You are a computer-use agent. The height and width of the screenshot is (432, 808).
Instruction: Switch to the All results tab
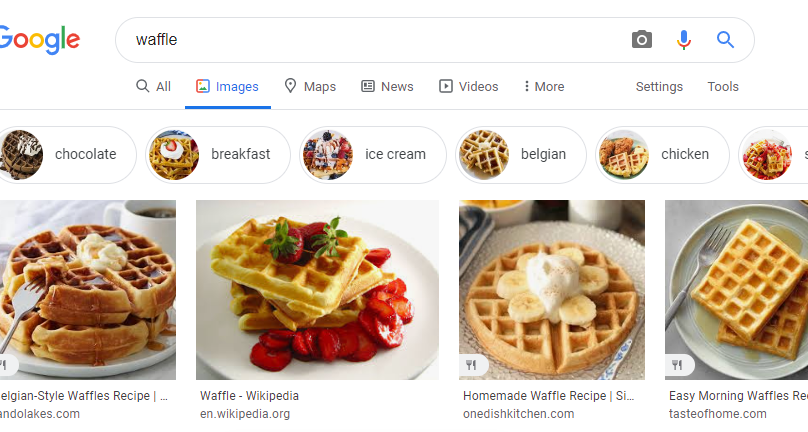tap(154, 87)
